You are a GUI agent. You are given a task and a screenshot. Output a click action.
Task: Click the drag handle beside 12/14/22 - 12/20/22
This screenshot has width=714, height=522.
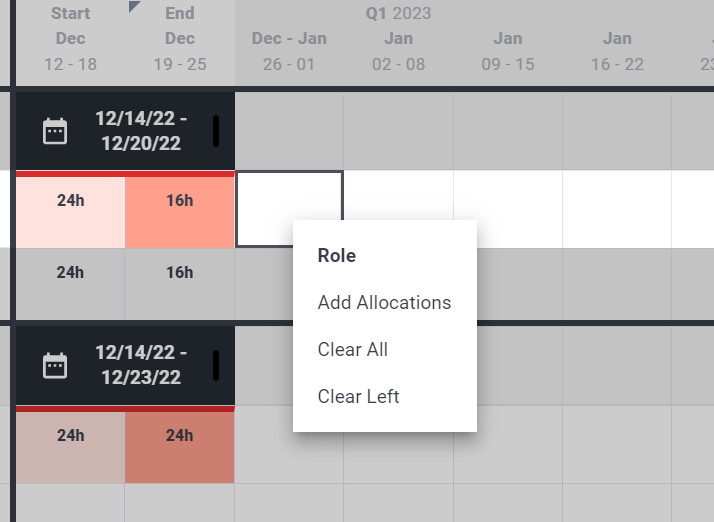[216, 131]
